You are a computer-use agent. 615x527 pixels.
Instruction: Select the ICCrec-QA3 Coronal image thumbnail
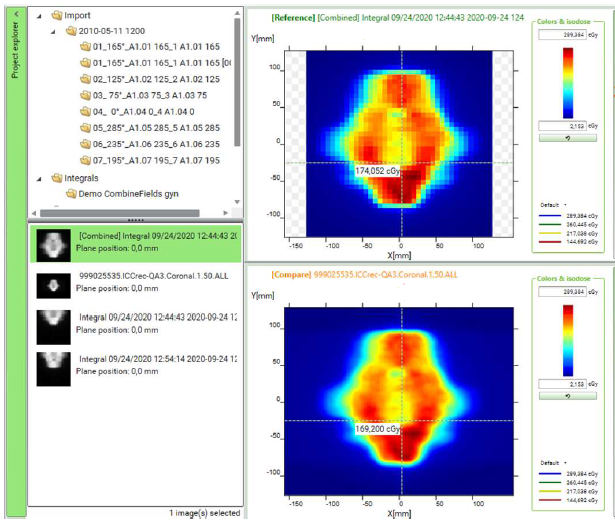point(52,285)
